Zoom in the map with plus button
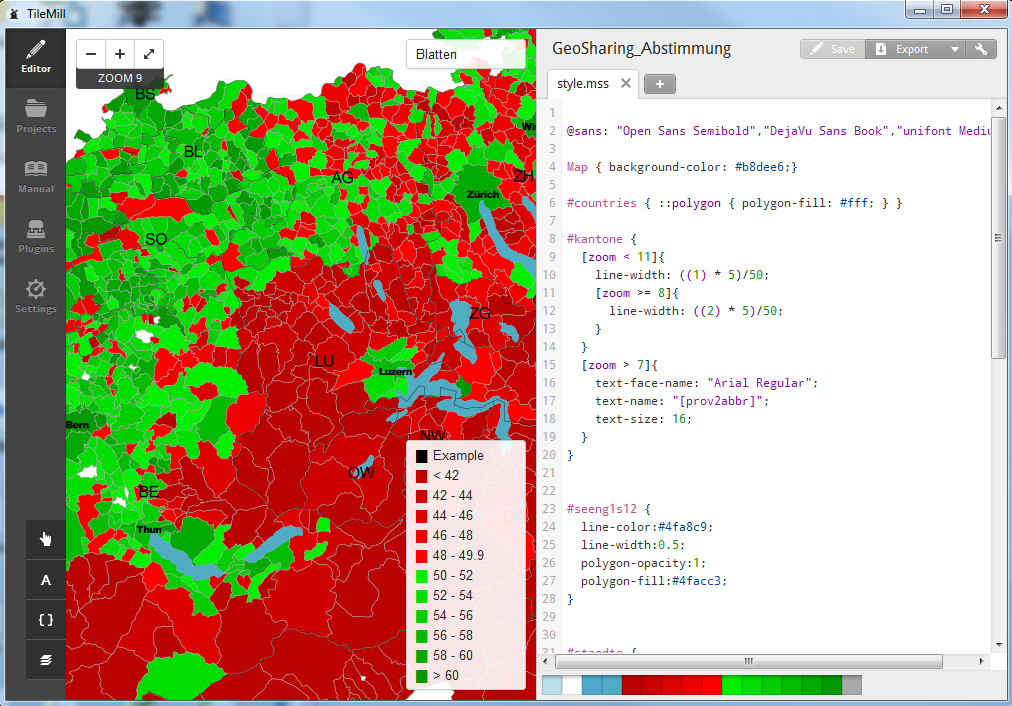1012x706 pixels. click(120, 54)
